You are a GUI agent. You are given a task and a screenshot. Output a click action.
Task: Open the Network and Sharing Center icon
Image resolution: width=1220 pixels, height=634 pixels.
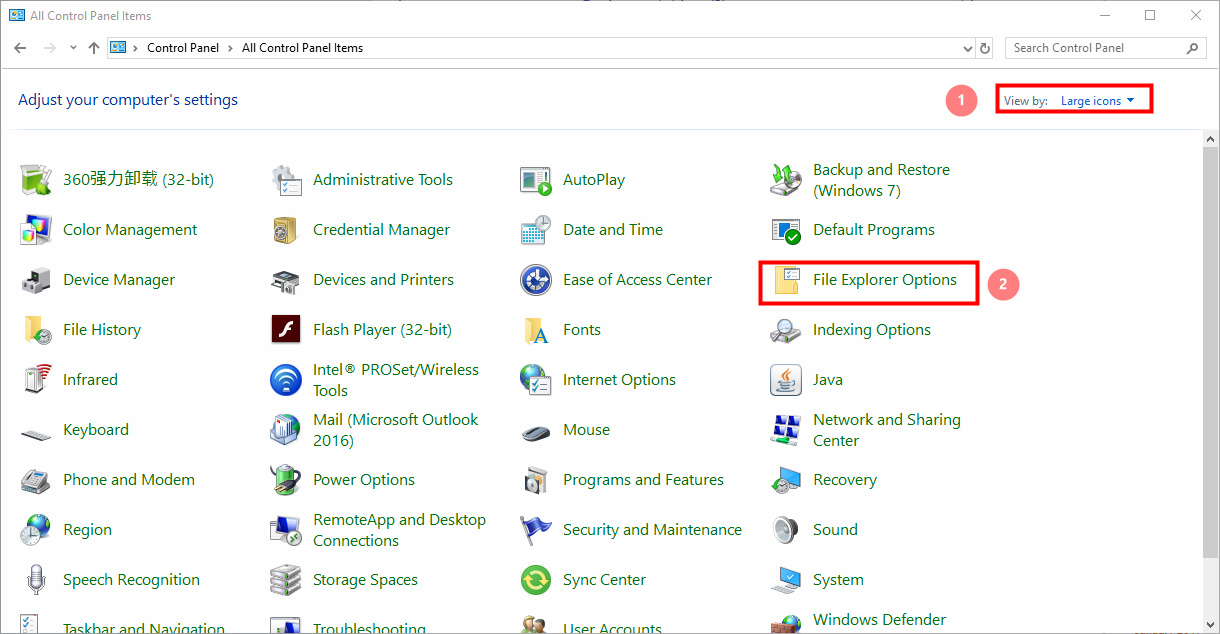[x=786, y=430]
